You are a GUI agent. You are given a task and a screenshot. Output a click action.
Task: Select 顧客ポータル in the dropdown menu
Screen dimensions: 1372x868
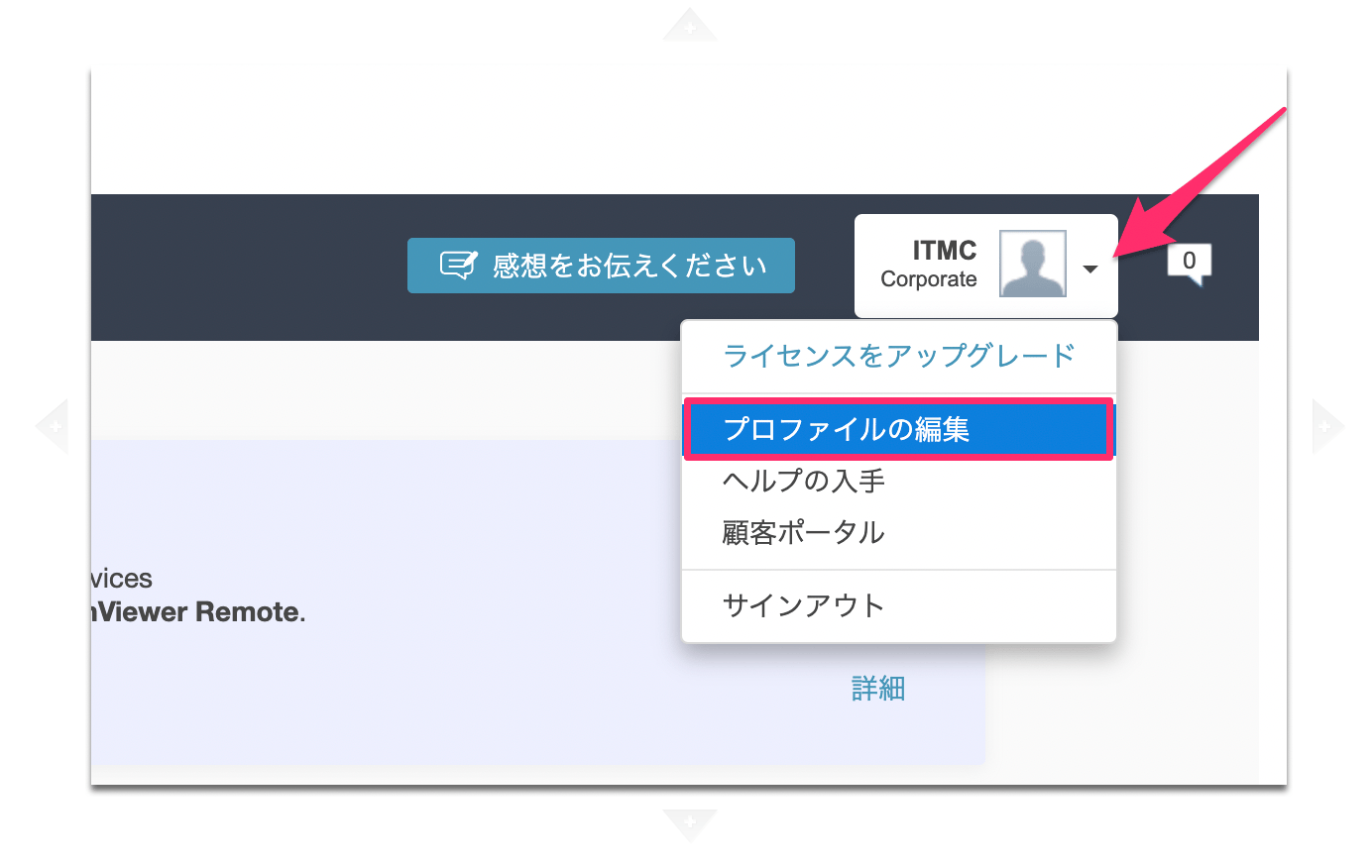899,533
